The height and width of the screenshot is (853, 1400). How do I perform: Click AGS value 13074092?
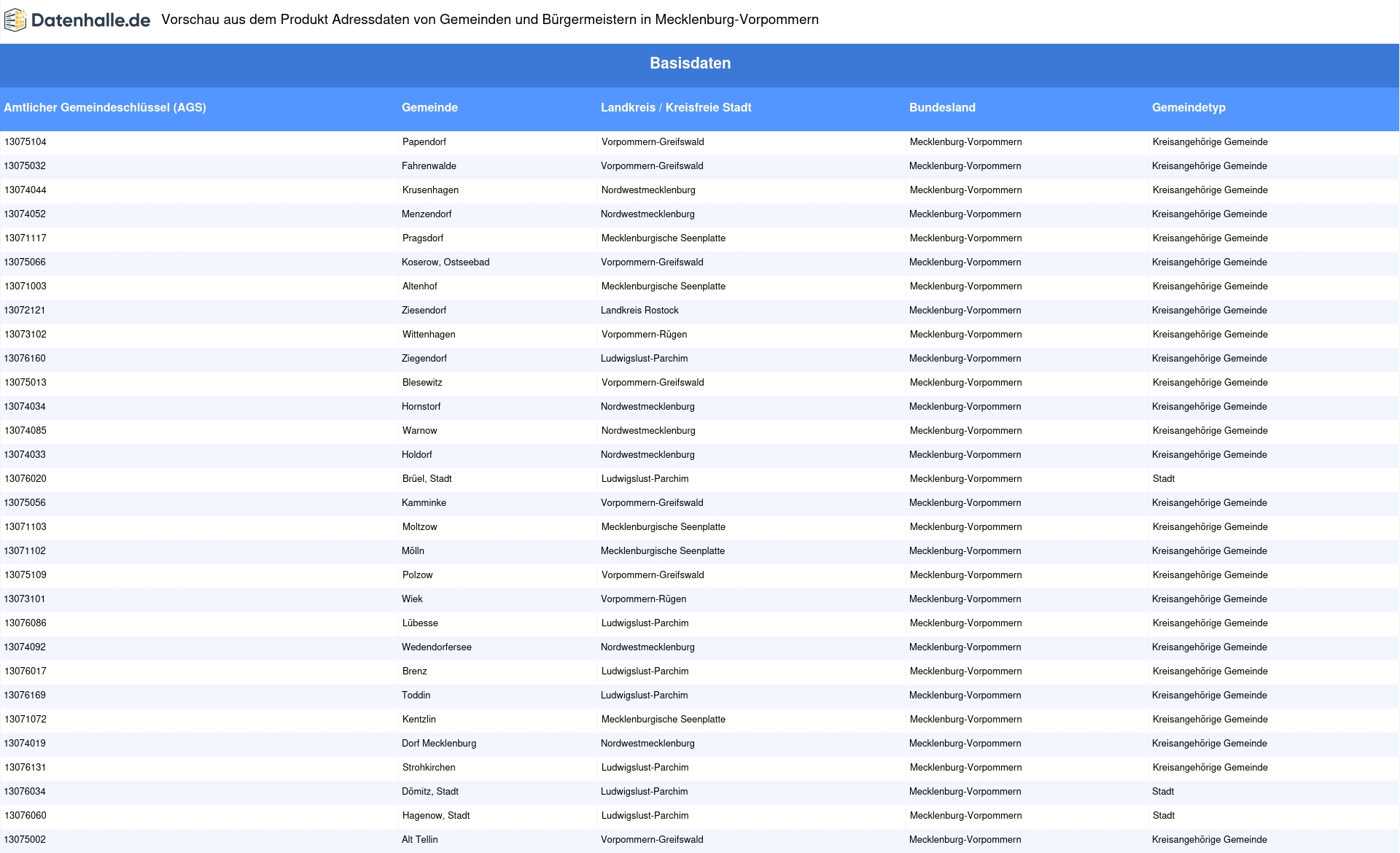(25, 647)
